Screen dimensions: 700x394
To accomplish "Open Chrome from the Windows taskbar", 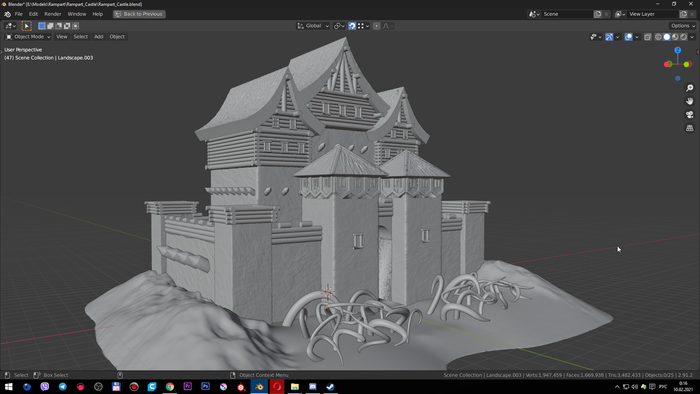I will point(170,386).
